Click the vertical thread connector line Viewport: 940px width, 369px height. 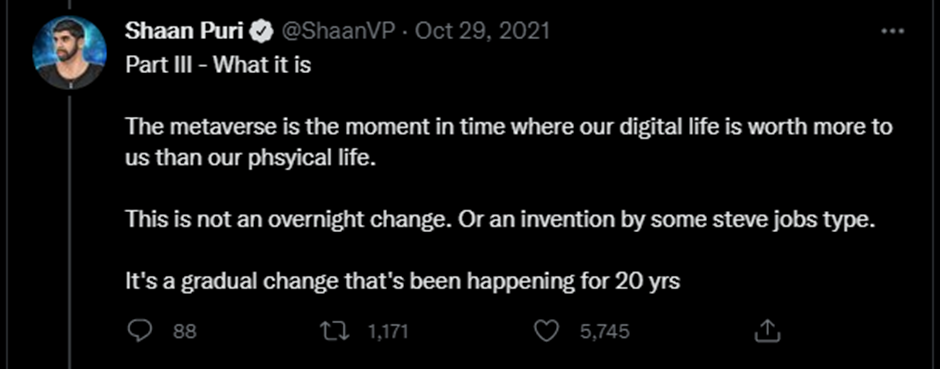[70, 232]
